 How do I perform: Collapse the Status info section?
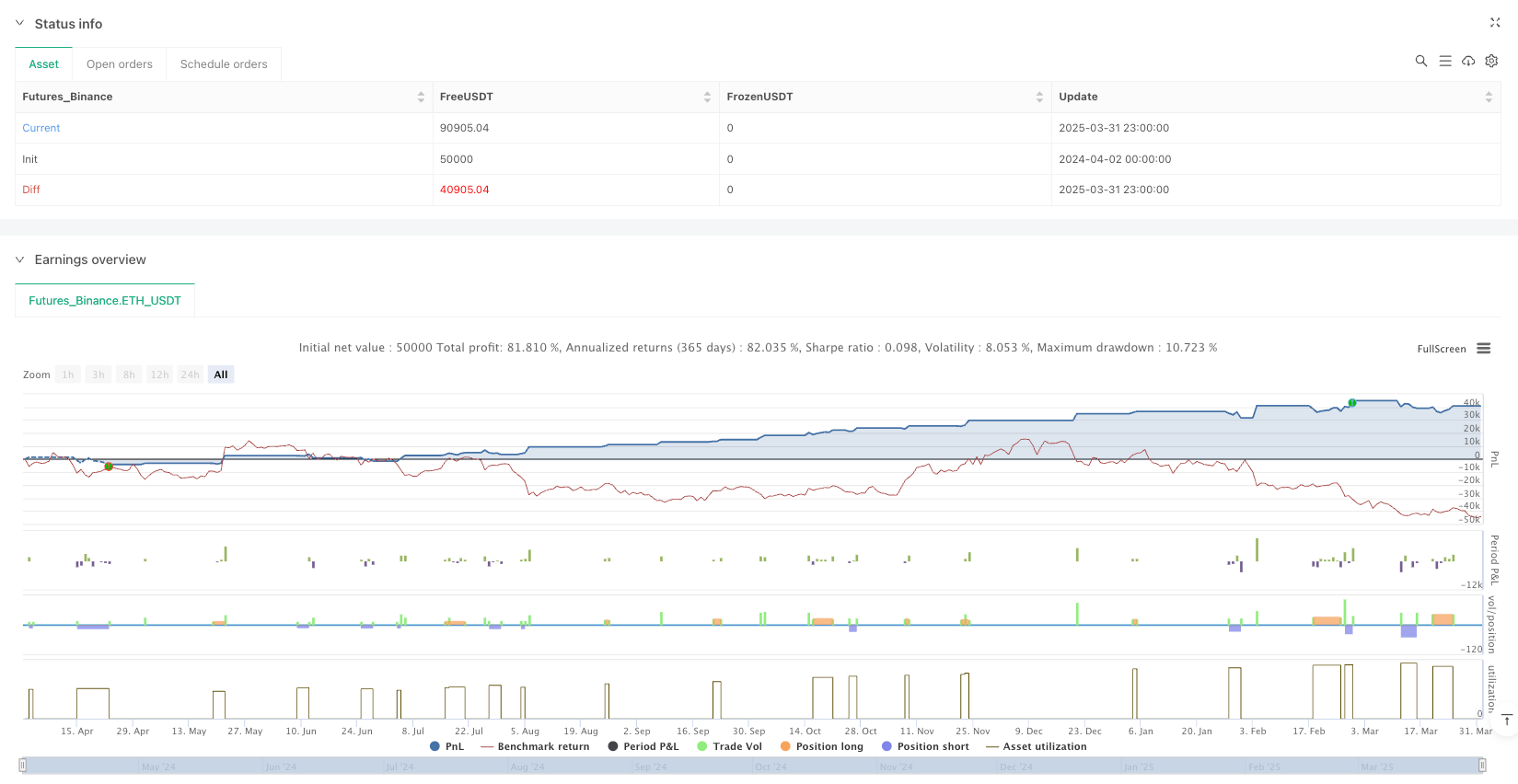coord(20,23)
